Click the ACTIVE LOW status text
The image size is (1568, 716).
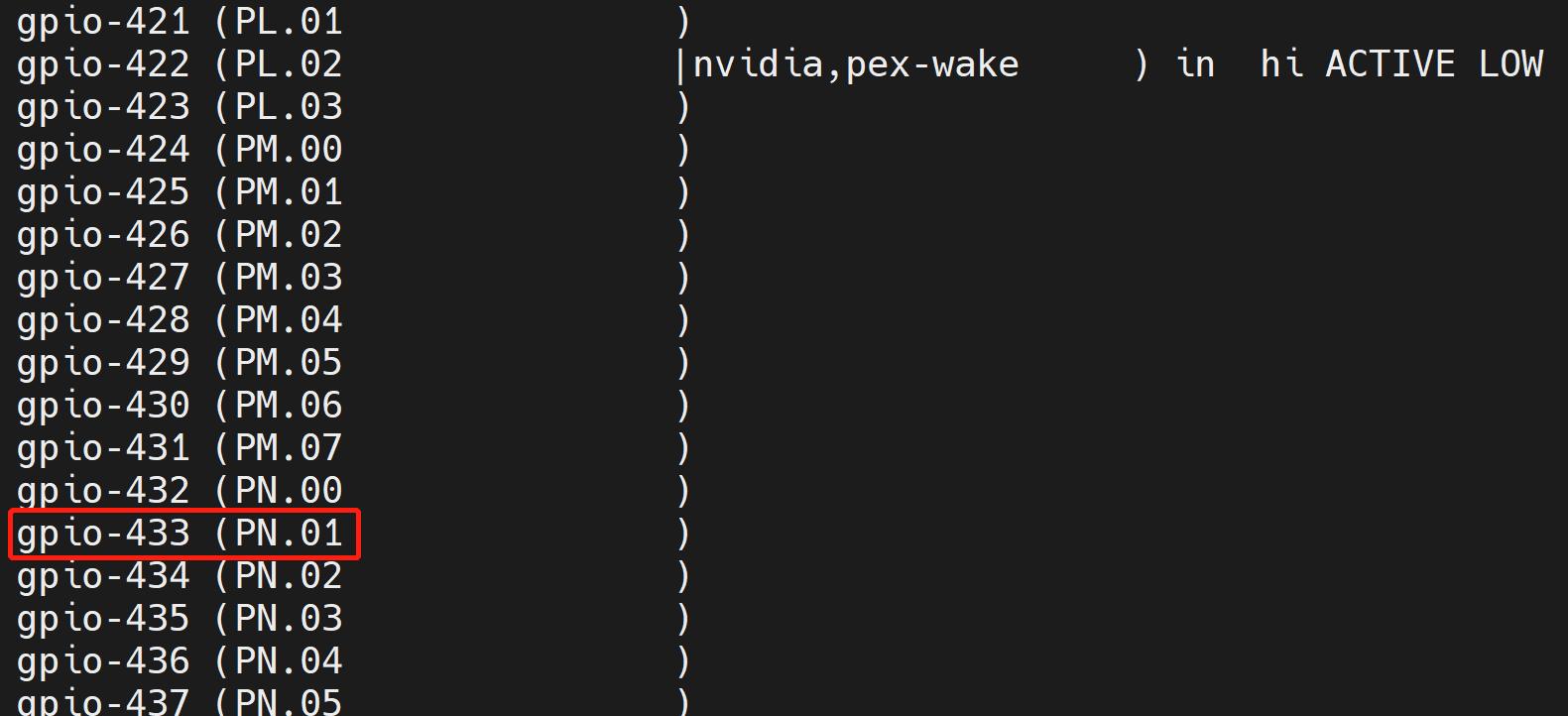click(x=1434, y=64)
